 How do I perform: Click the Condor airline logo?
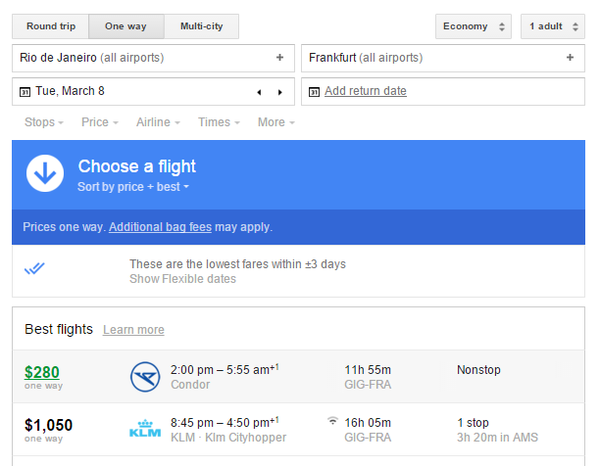145,377
